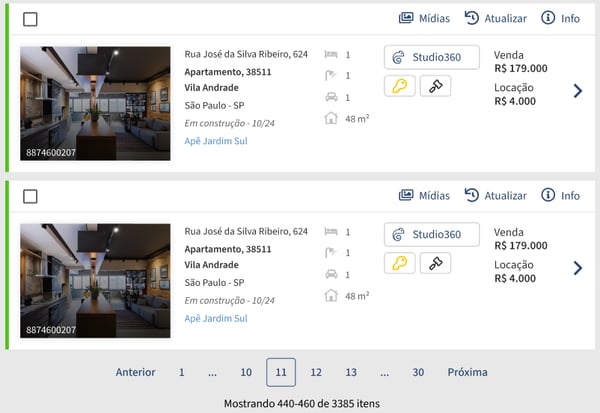Open Mídias for the second listing

pos(424,195)
